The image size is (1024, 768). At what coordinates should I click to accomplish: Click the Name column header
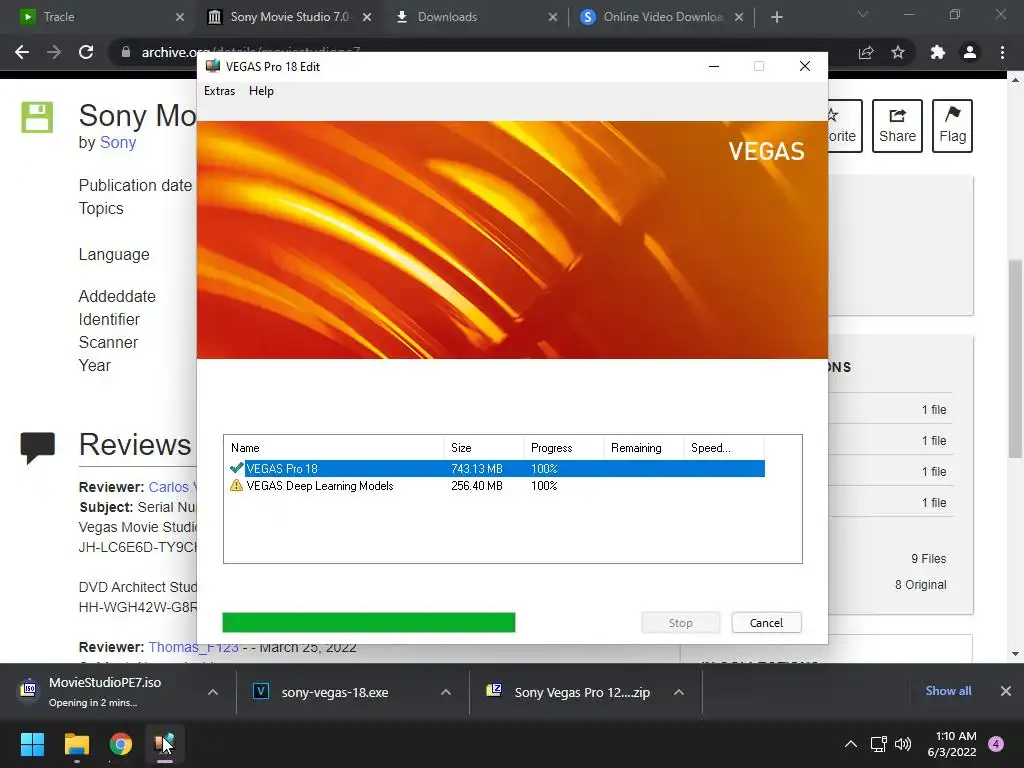click(334, 447)
